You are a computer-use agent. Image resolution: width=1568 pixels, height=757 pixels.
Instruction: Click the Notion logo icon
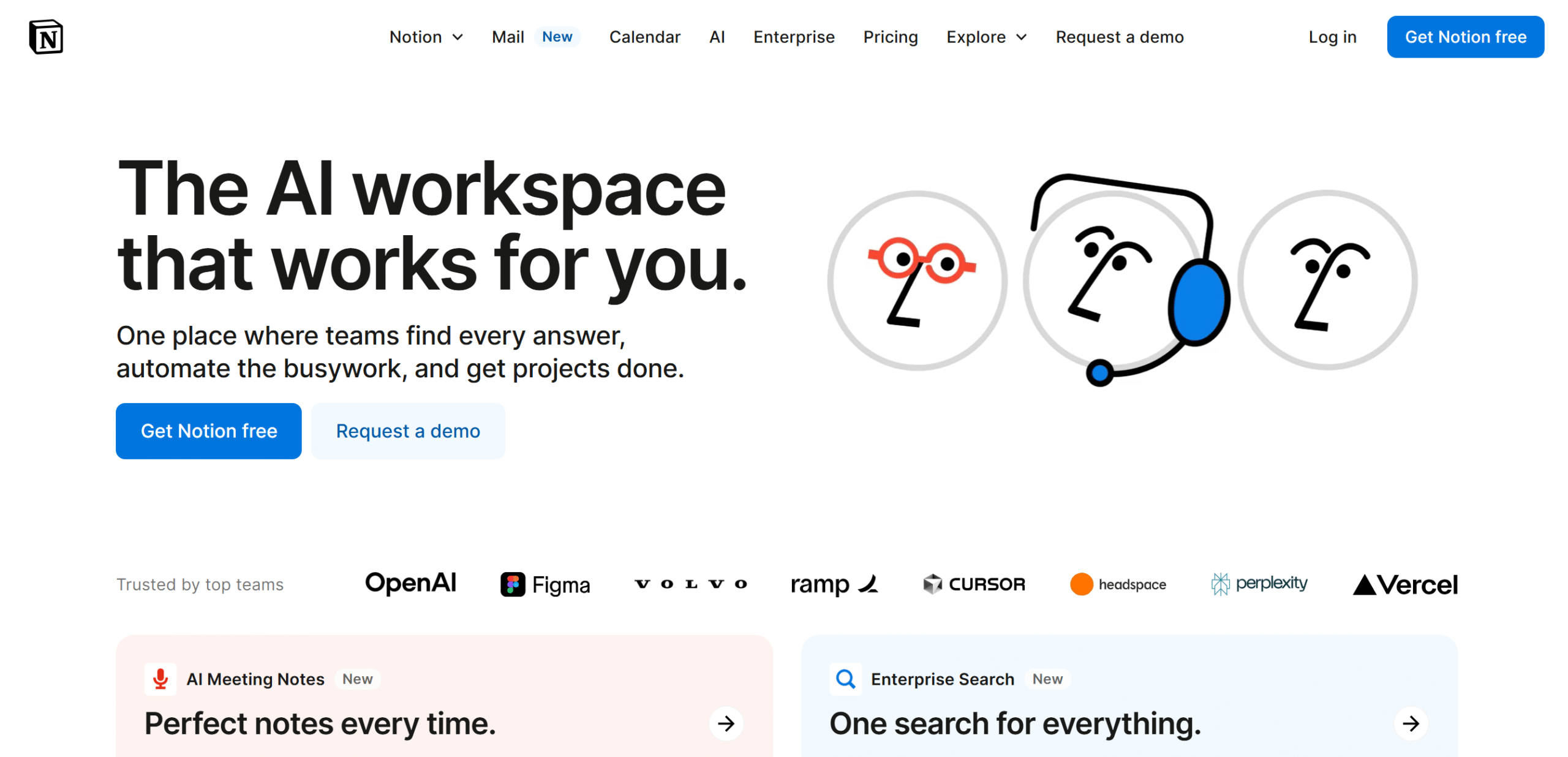pos(46,37)
